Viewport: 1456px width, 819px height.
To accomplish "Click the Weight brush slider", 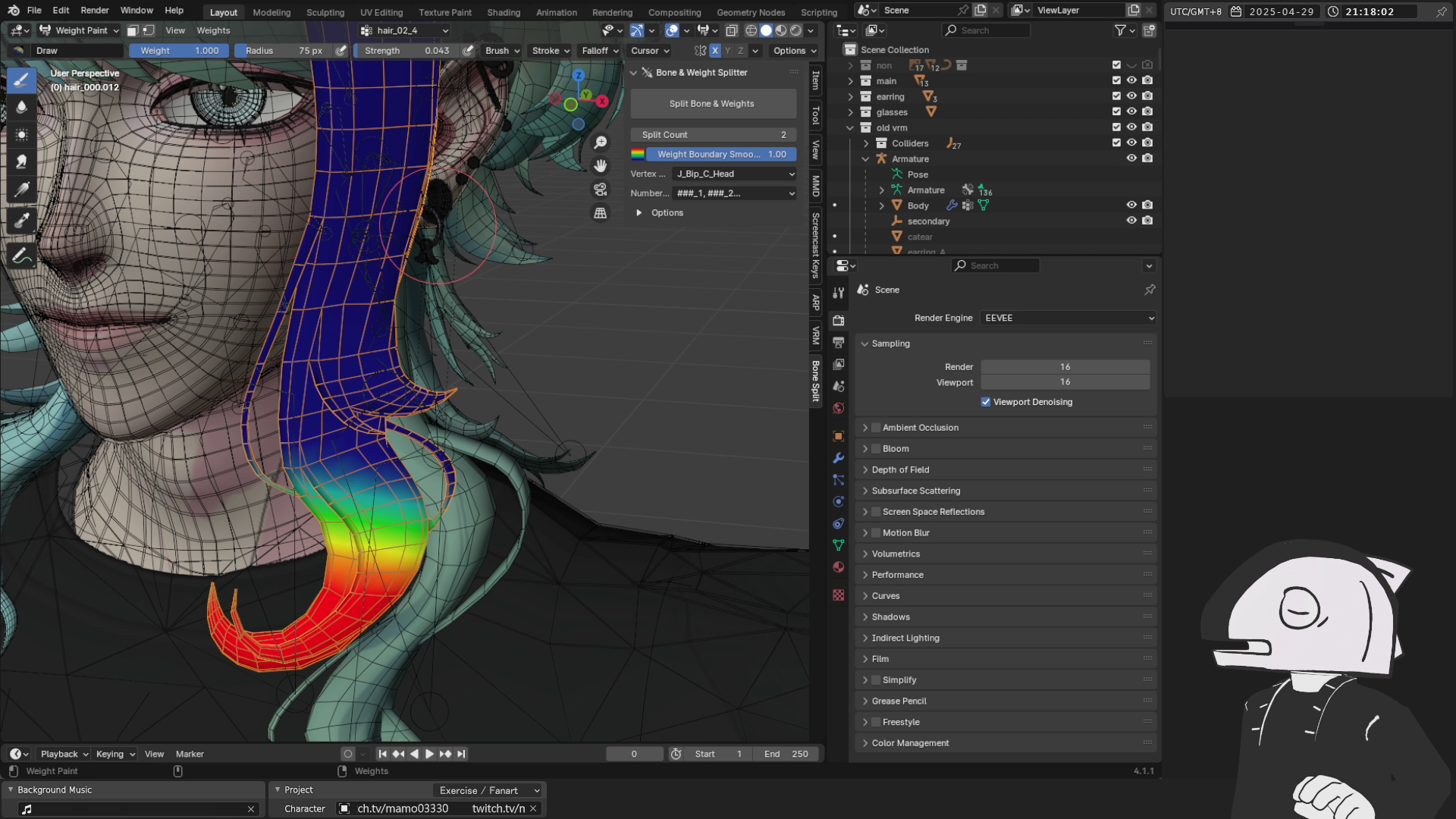I will pyautogui.click(x=180, y=51).
